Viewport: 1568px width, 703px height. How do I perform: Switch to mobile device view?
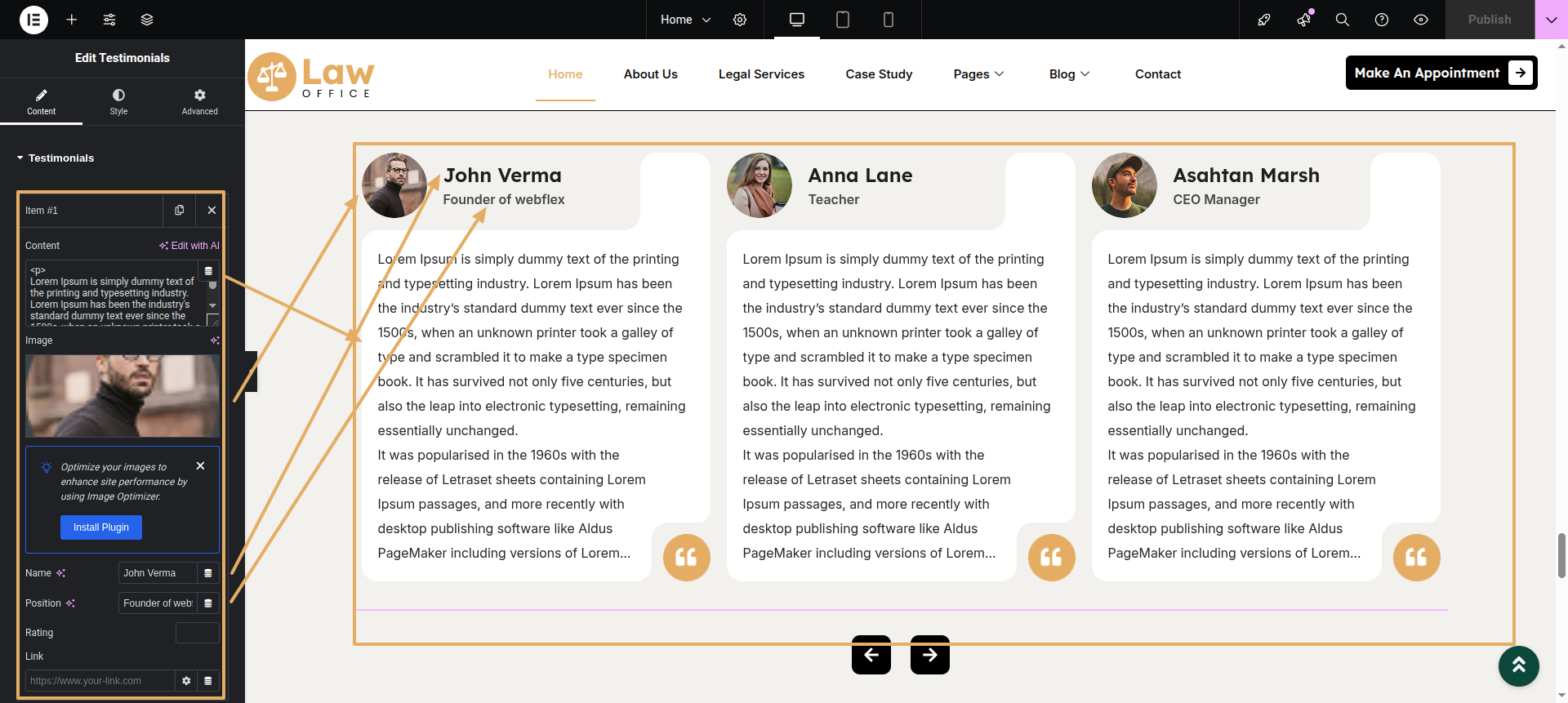889,20
